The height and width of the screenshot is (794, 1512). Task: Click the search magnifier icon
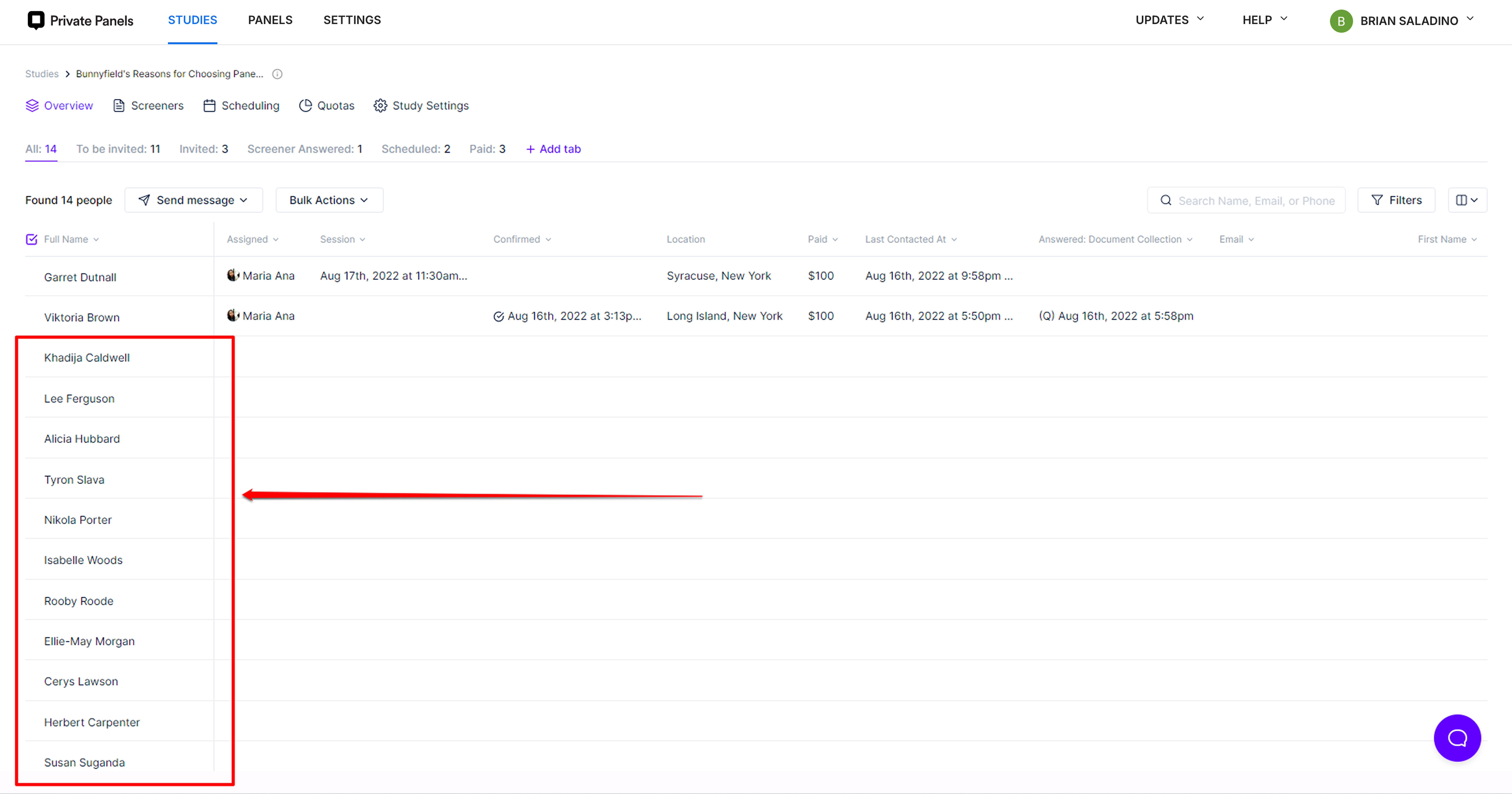(x=1166, y=200)
